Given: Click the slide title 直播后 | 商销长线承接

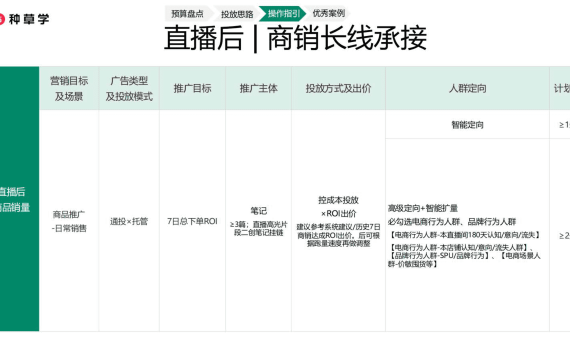Looking at the screenshot, I should point(295,38).
